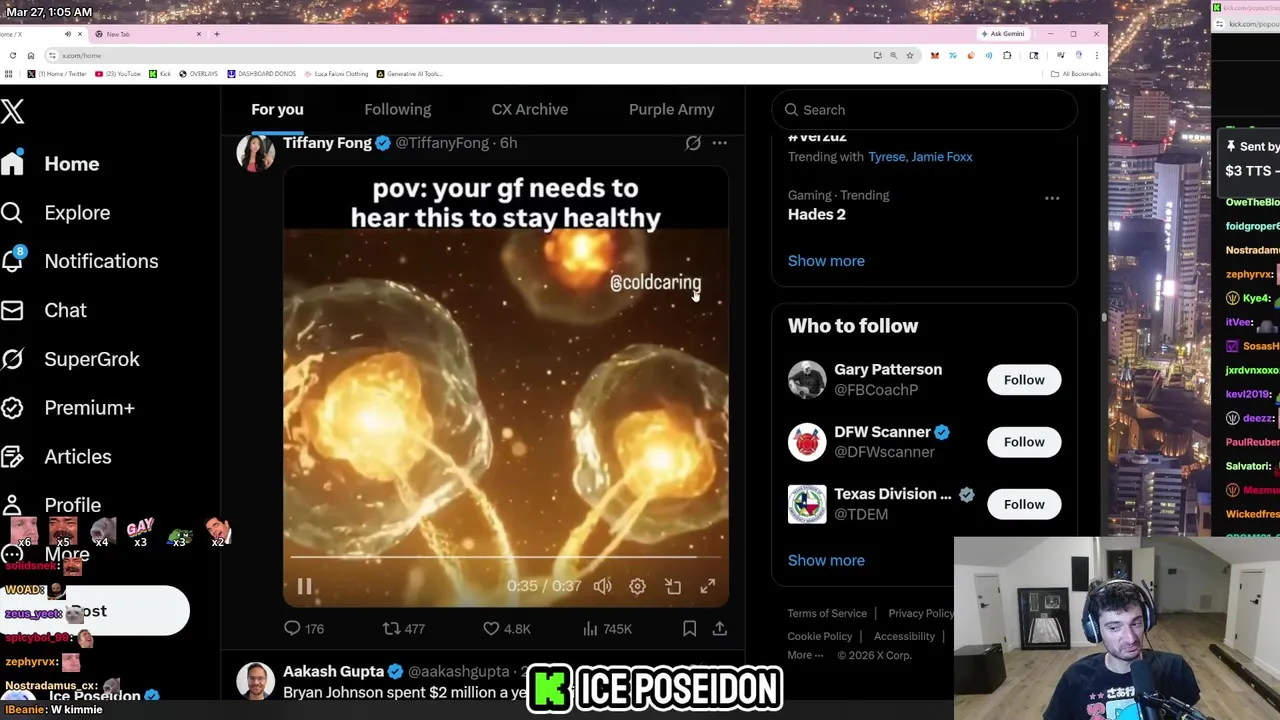The image size is (1280, 720).
Task: Switch to the For you tab
Action: [277, 109]
